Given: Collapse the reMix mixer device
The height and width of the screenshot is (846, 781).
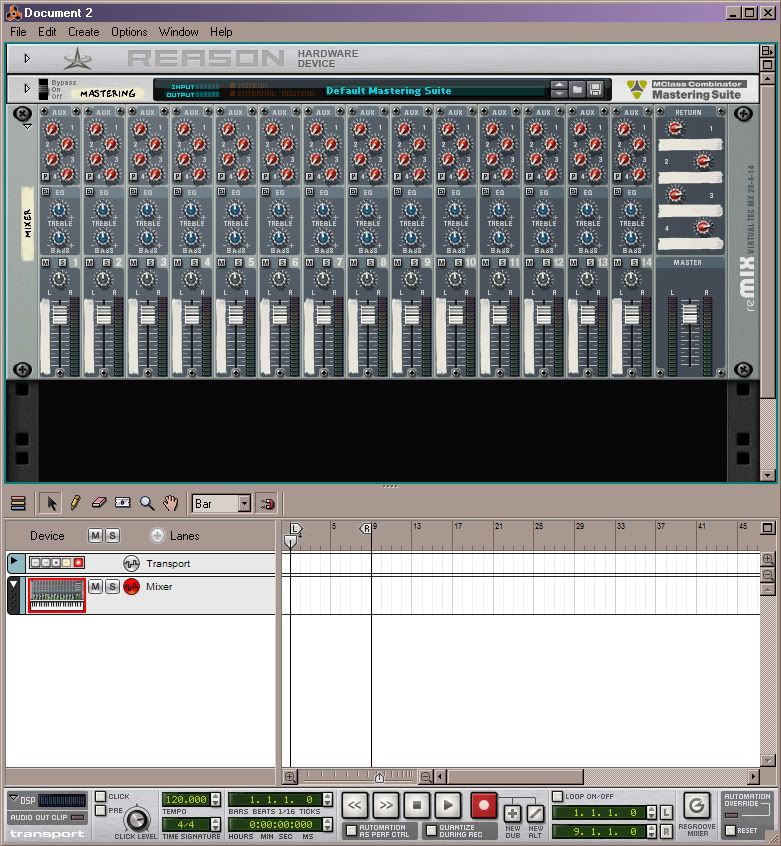Looking at the screenshot, I should [x=27, y=126].
